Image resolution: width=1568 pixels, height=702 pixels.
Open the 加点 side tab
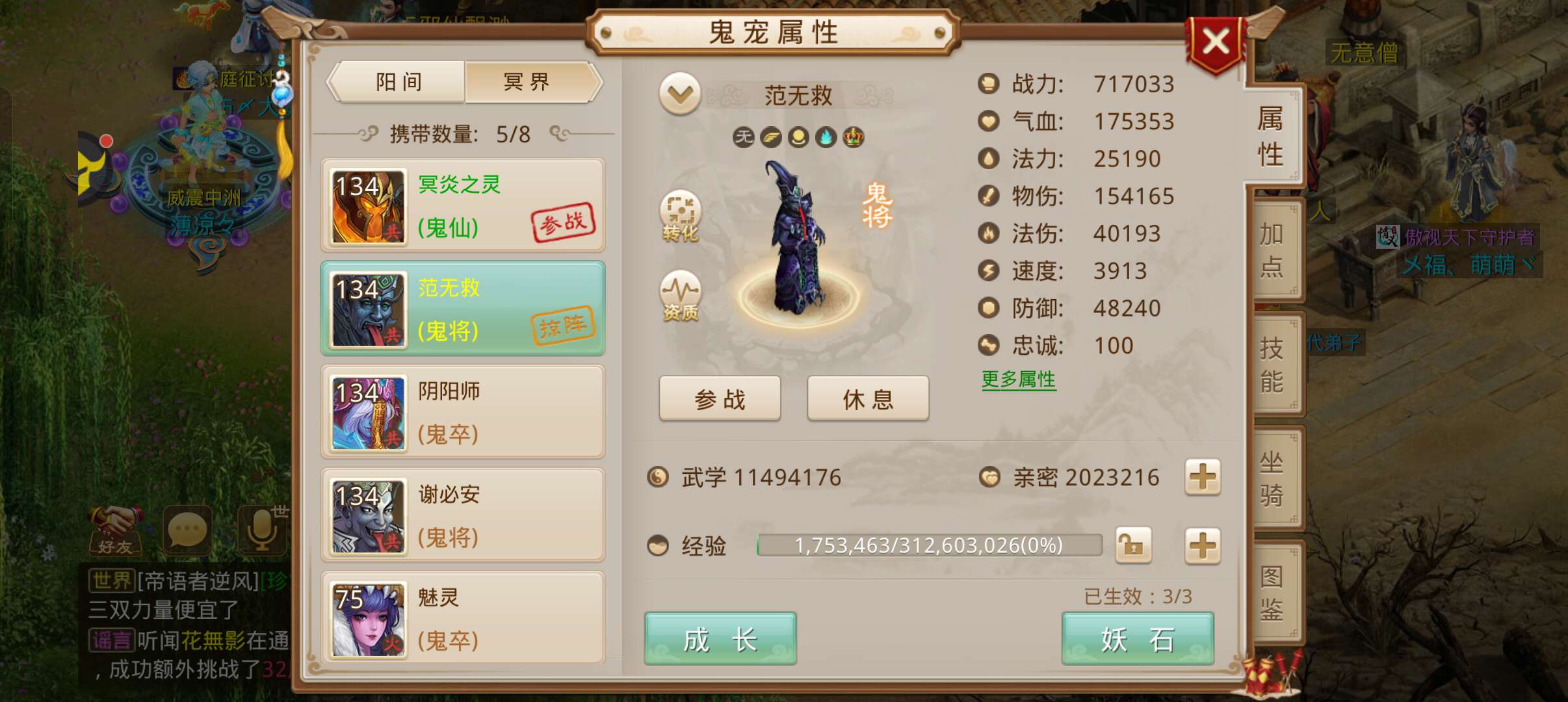[1272, 250]
